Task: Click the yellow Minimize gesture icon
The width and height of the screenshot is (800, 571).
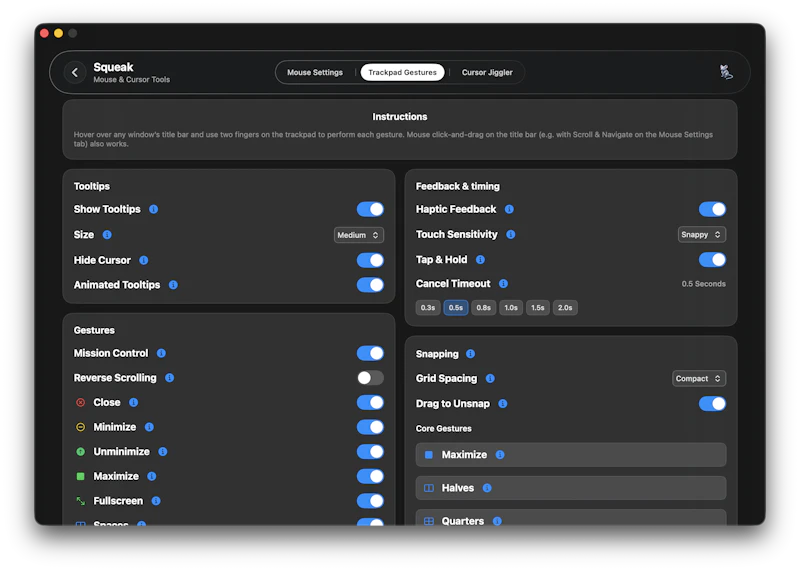Action: tap(81, 427)
